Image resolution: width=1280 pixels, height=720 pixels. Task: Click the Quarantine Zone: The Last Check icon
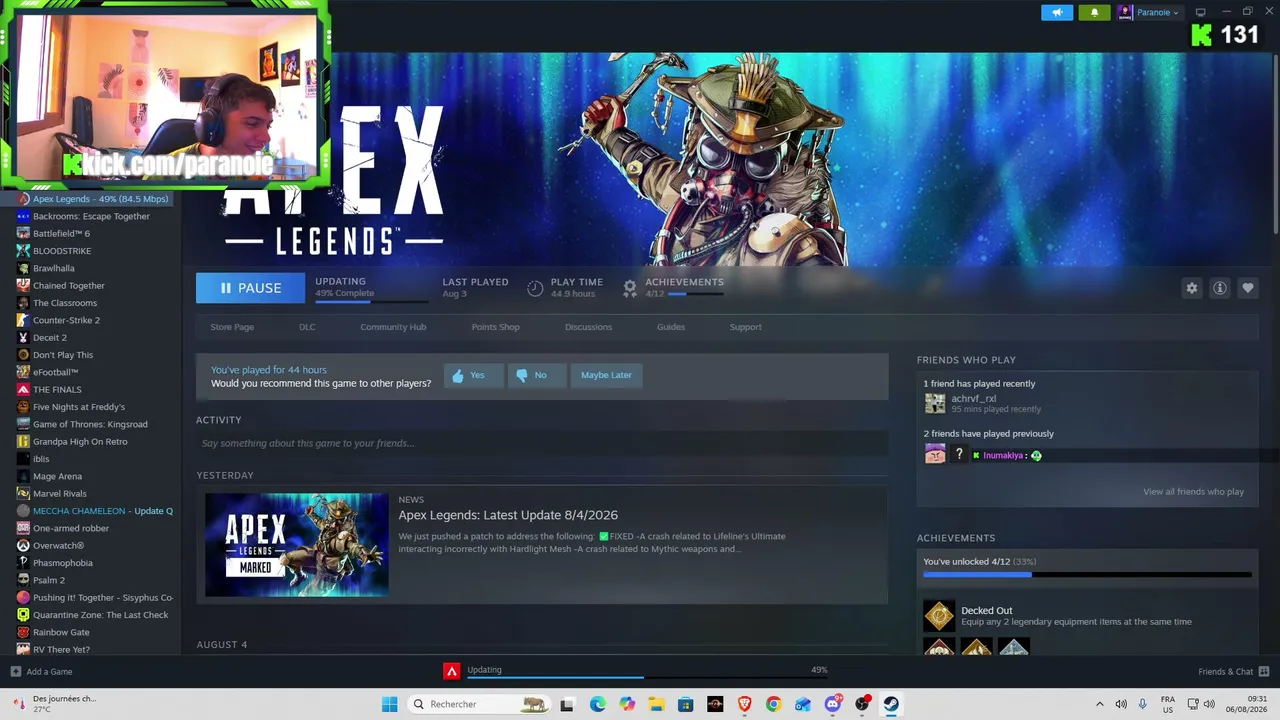click(x=23, y=615)
